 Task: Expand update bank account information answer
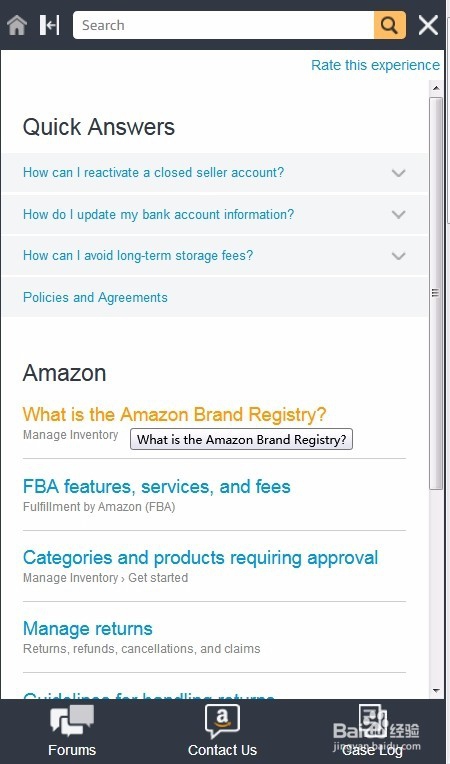[x=215, y=214]
